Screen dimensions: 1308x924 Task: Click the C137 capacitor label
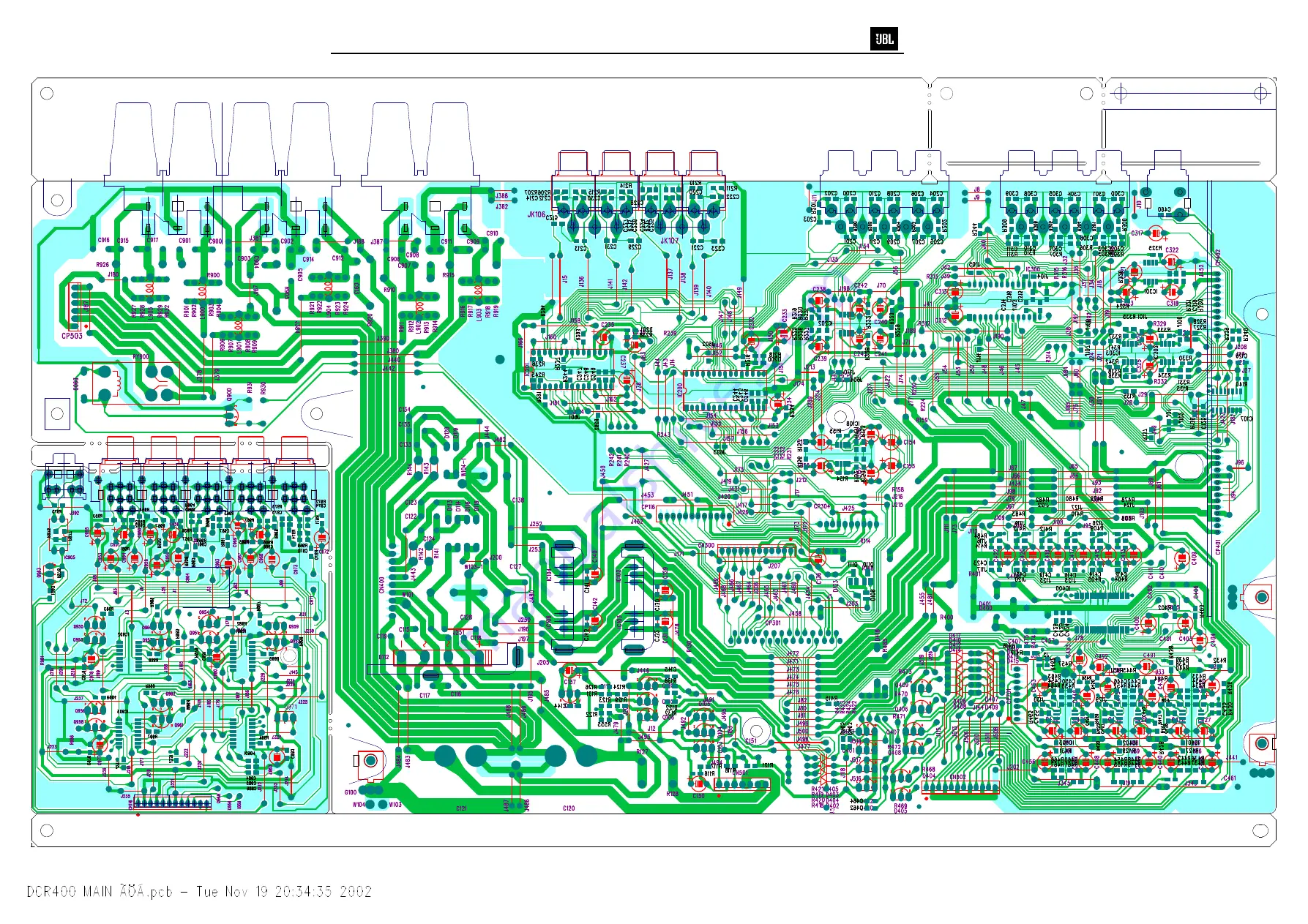[569, 682]
